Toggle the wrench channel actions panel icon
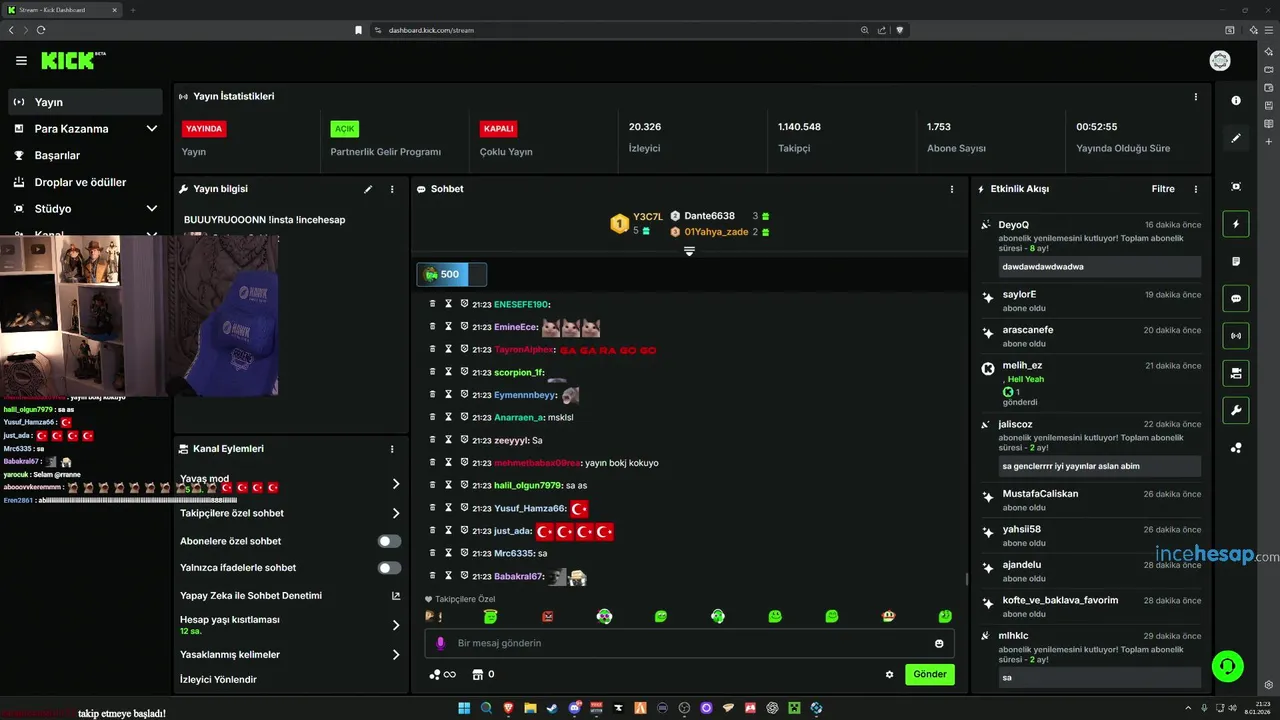 [x=1236, y=410]
